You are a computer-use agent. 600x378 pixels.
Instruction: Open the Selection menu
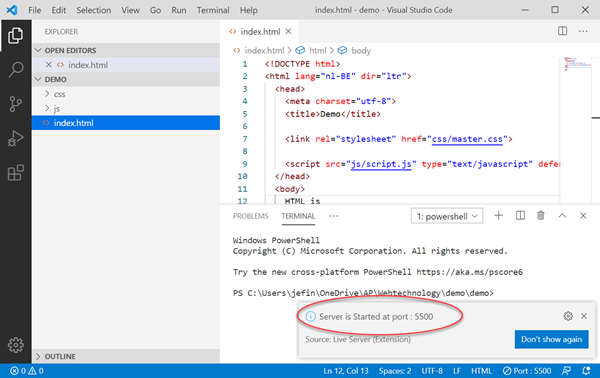tap(93, 10)
